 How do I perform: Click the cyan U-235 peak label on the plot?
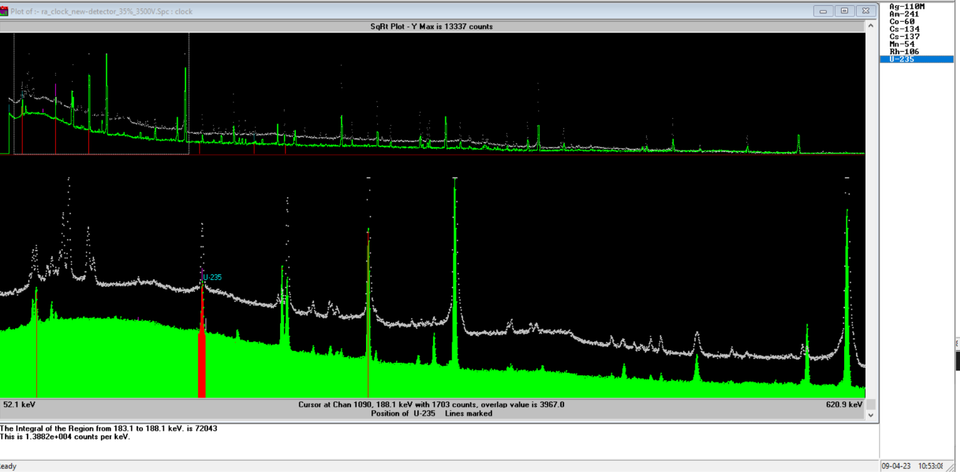(x=213, y=277)
